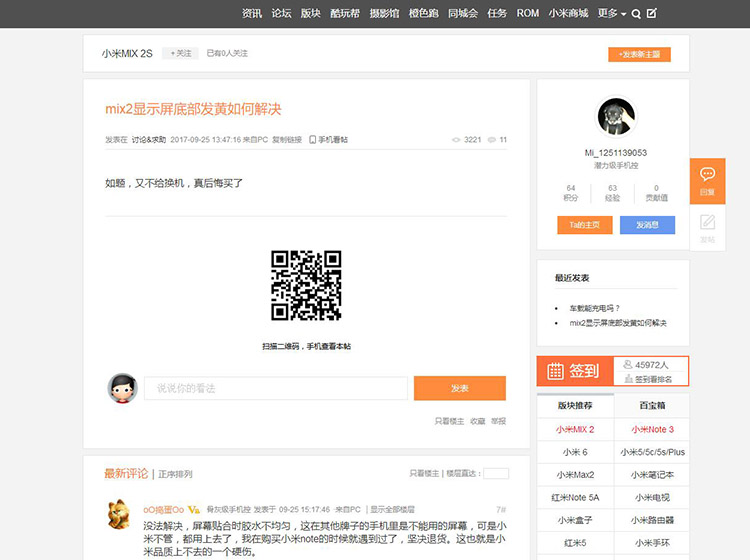Open the 资讯 navigation item
Viewport: 750px width, 560px height.
[252, 13]
